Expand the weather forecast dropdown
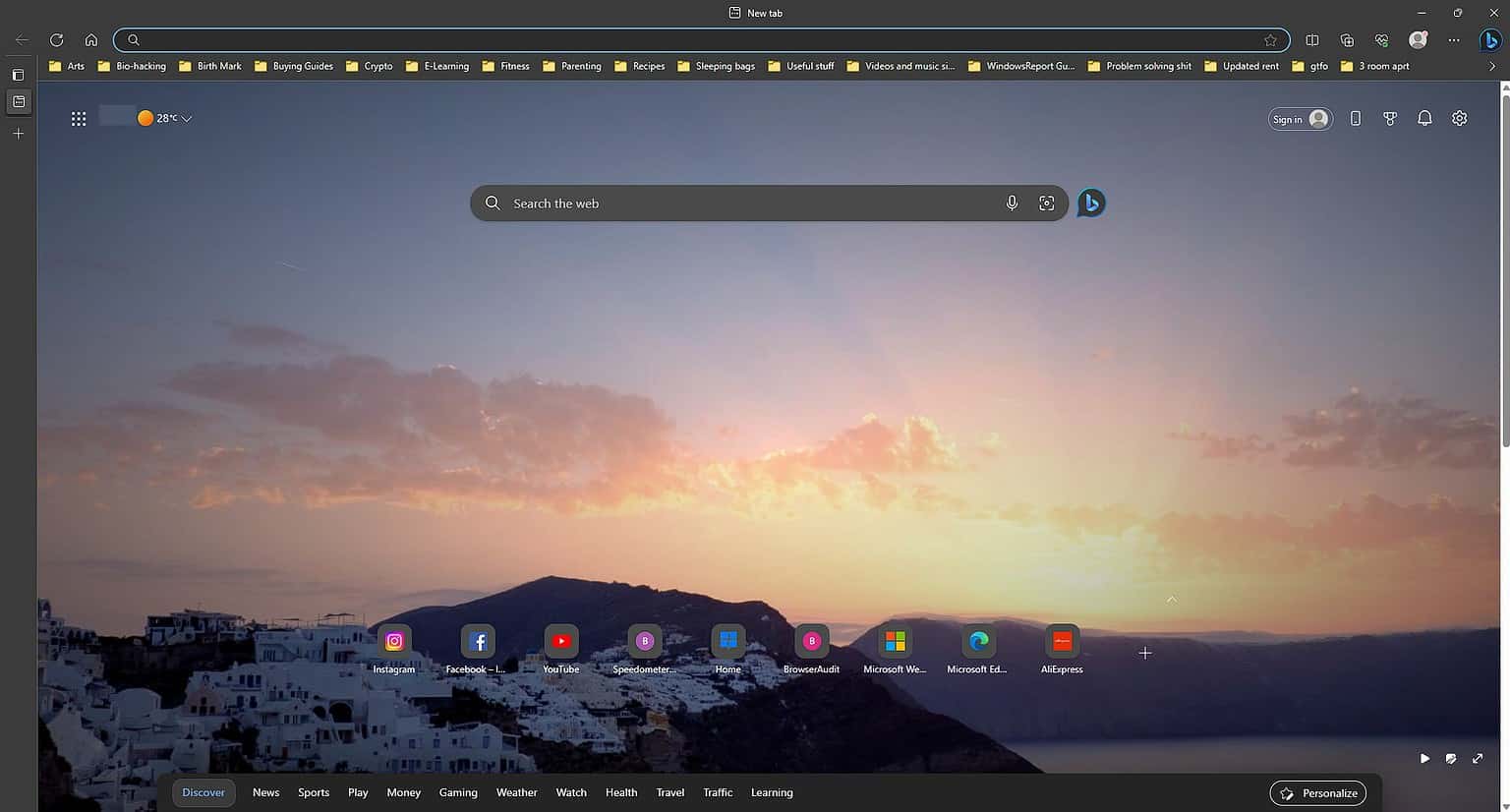 coord(186,118)
